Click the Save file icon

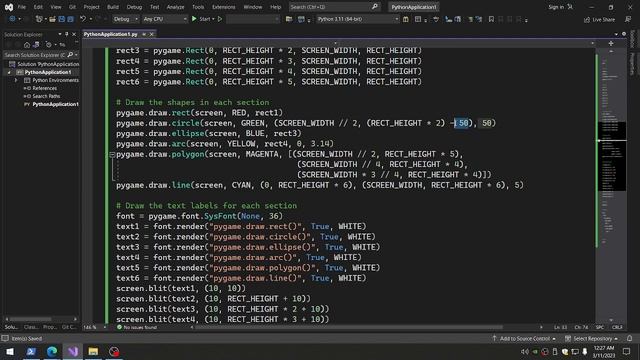[62, 19]
